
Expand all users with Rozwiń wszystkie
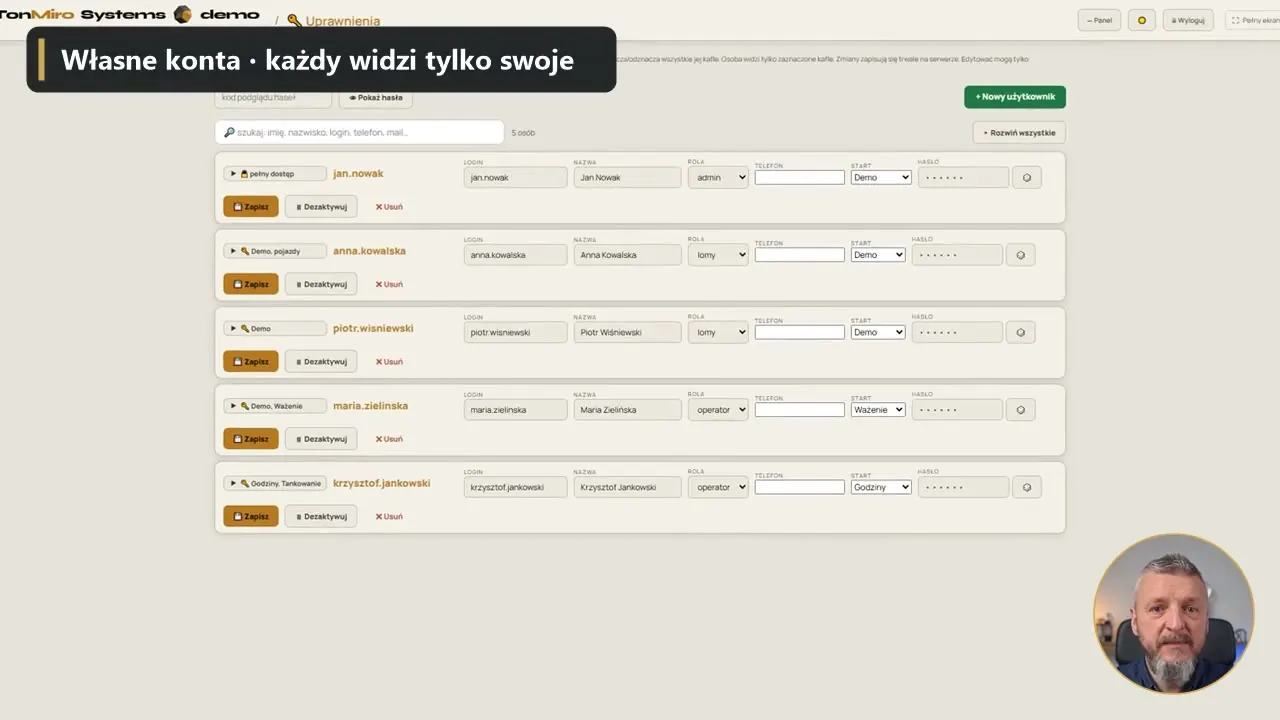(1019, 133)
